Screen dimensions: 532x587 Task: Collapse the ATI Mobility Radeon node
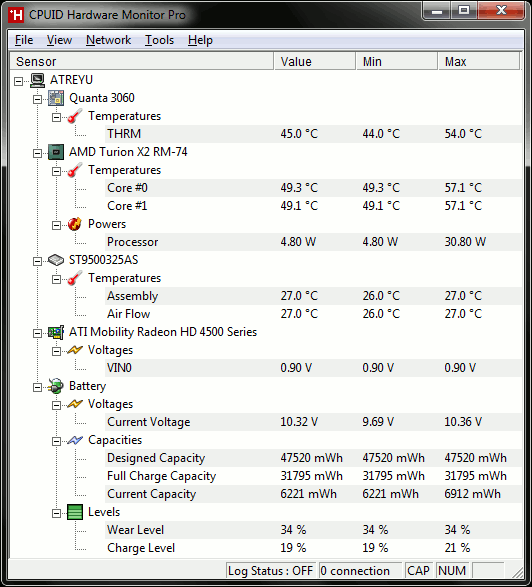37,333
